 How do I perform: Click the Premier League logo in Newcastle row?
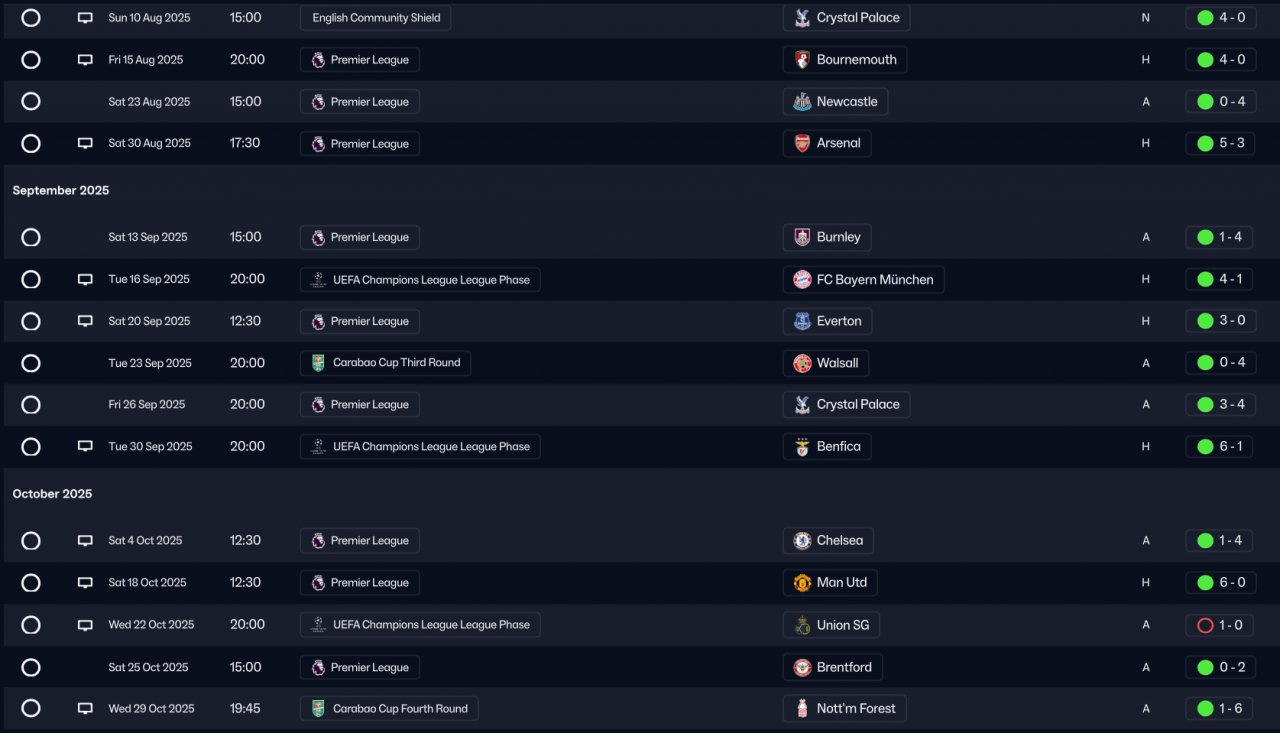318,102
